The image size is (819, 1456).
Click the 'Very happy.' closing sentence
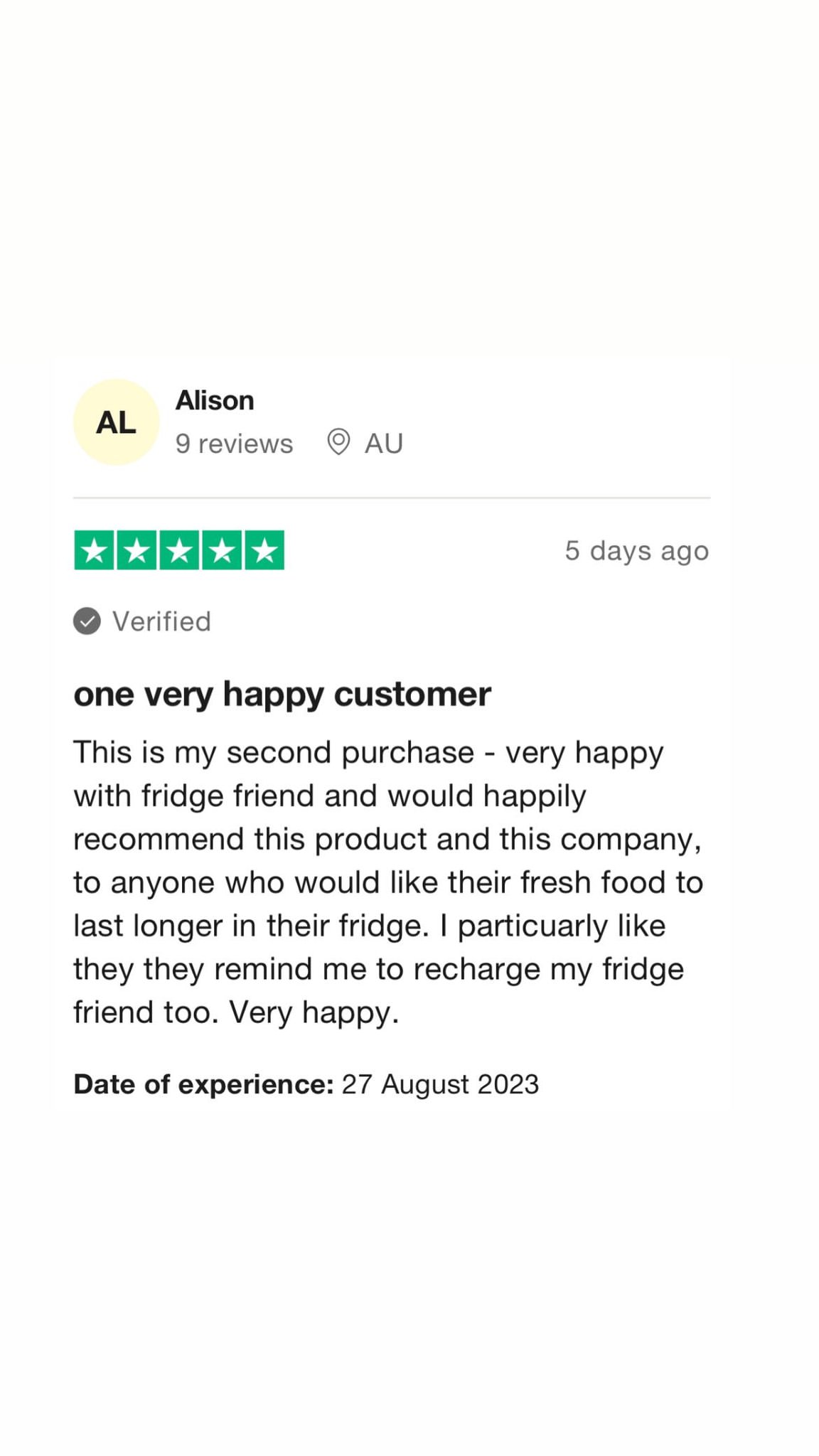click(x=314, y=1013)
